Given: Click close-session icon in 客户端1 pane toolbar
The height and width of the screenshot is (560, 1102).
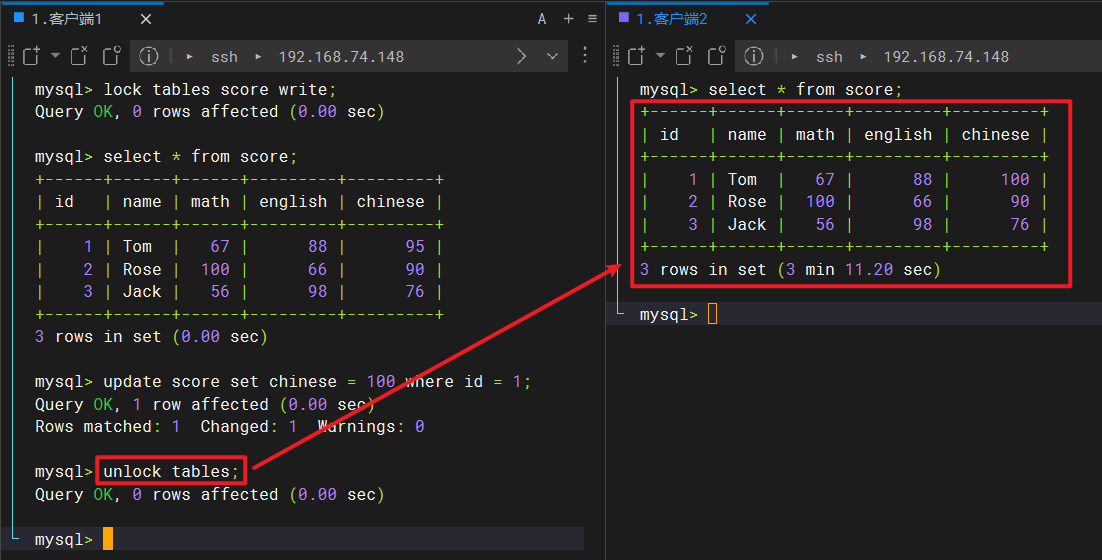Looking at the screenshot, I should click(79, 56).
